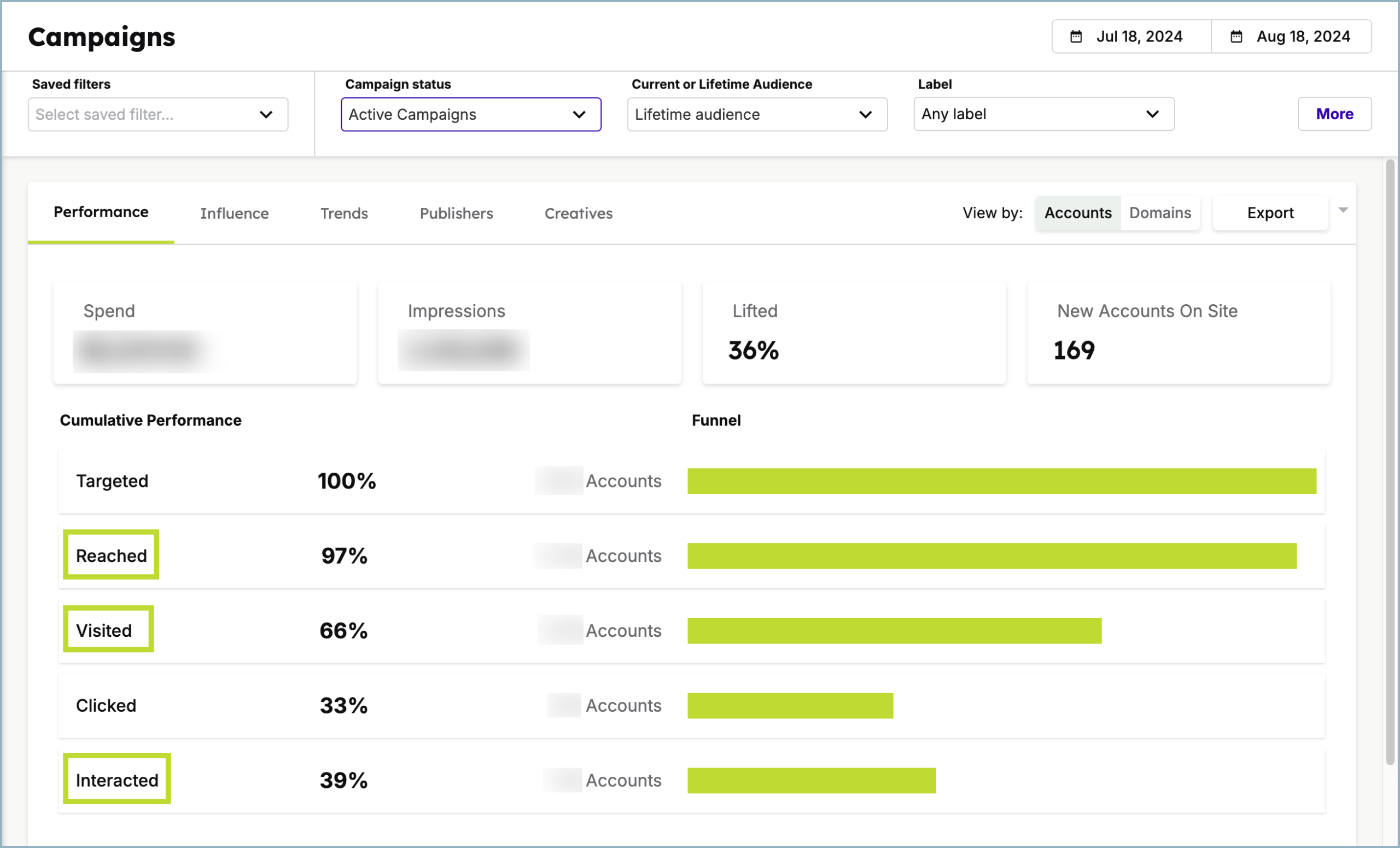Click the highlighted Reached stage label
The width and height of the screenshot is (1400, 848).
pyautogui.click(x=111, y=556)
